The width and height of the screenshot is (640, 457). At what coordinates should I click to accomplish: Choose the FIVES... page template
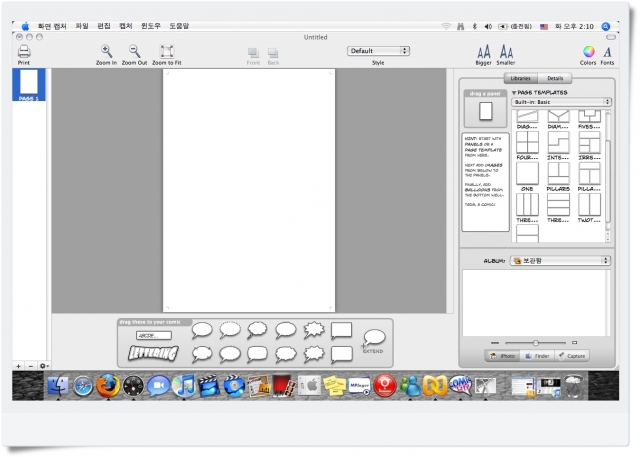[x=589, y=117]
